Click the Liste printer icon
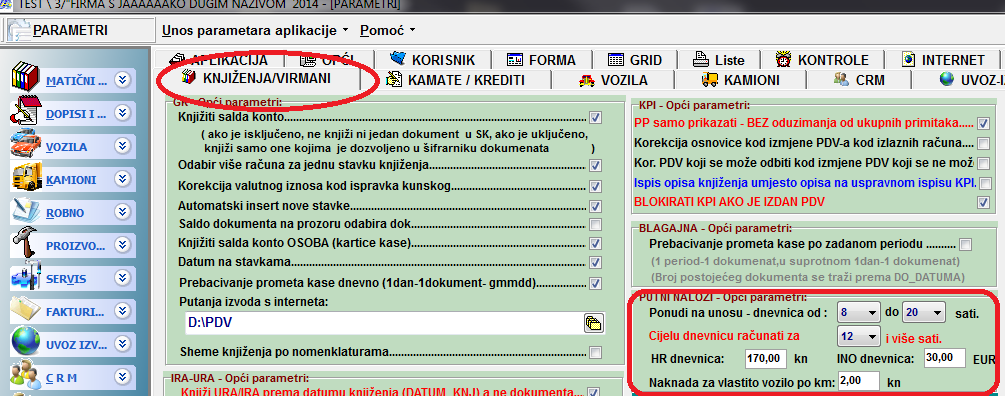The image size is (1005, 396). (701, 60)
